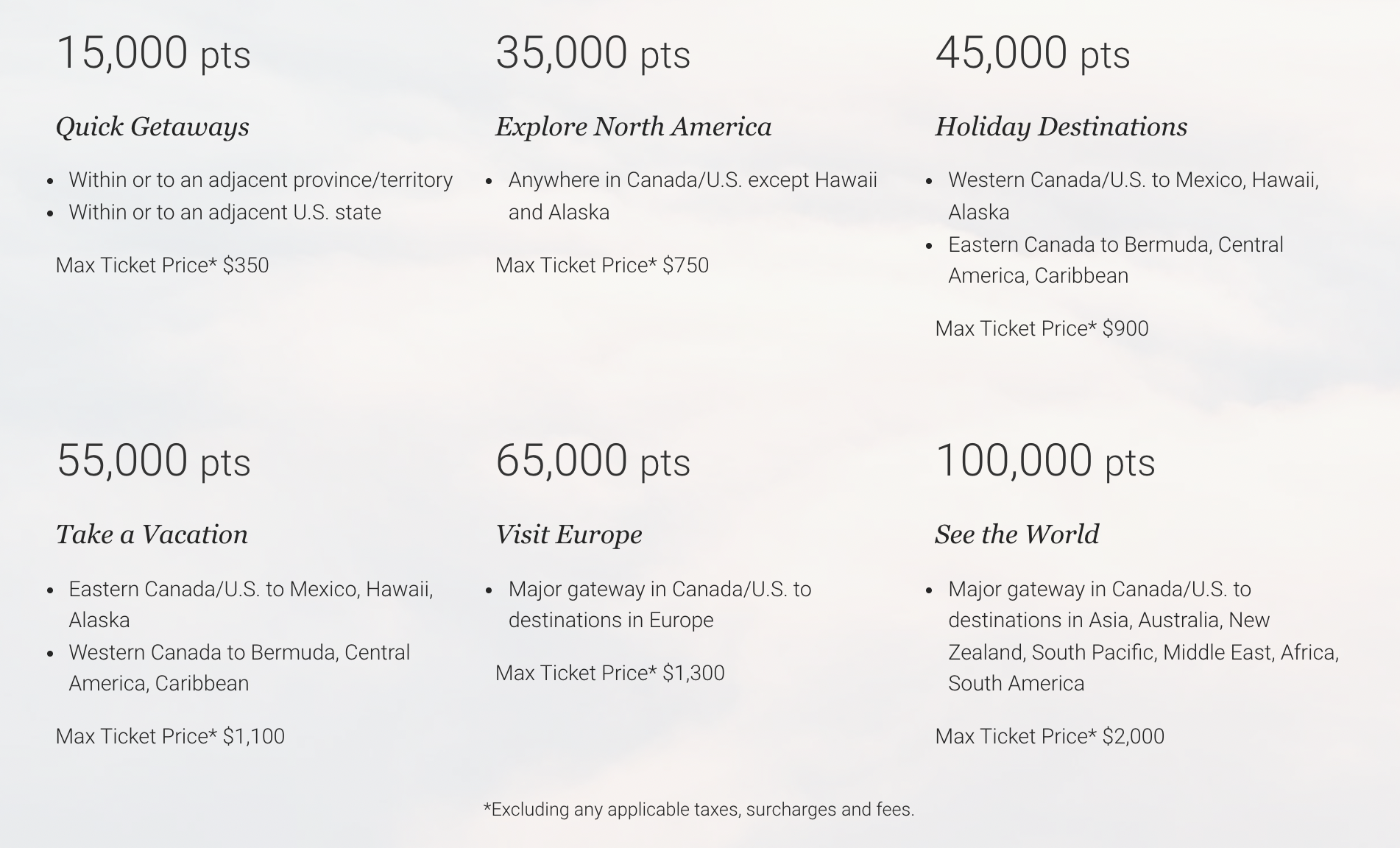Select the Quick Getaways title
Image resolution: width=1400 pixels, height=848 pixels.
pyautogui.click(x=152, y=127)
